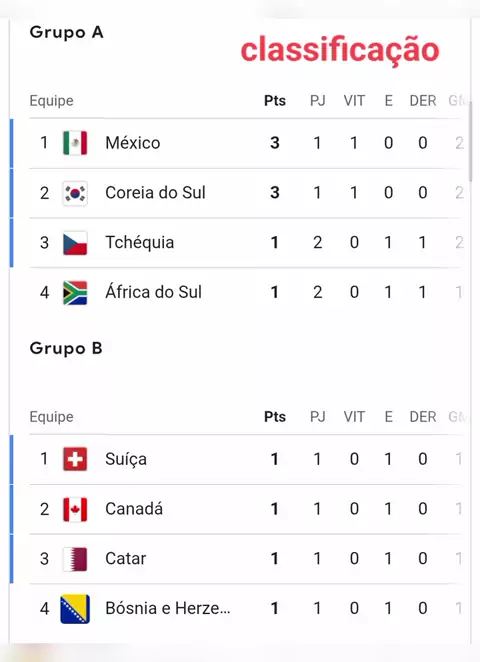Image resolution: width=480 pixels, height=662 pixels.
Task: Open the Tchéquia team name
Action: pyautogui.click(x=139, y=243)
